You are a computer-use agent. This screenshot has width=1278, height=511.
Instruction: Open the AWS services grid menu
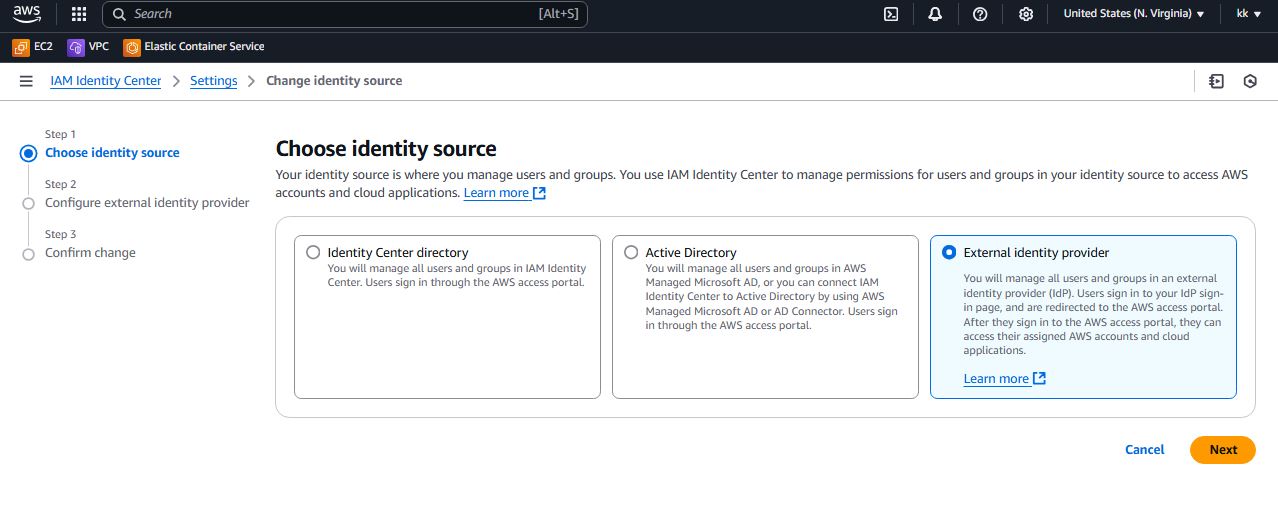click(x=79, y=14)
